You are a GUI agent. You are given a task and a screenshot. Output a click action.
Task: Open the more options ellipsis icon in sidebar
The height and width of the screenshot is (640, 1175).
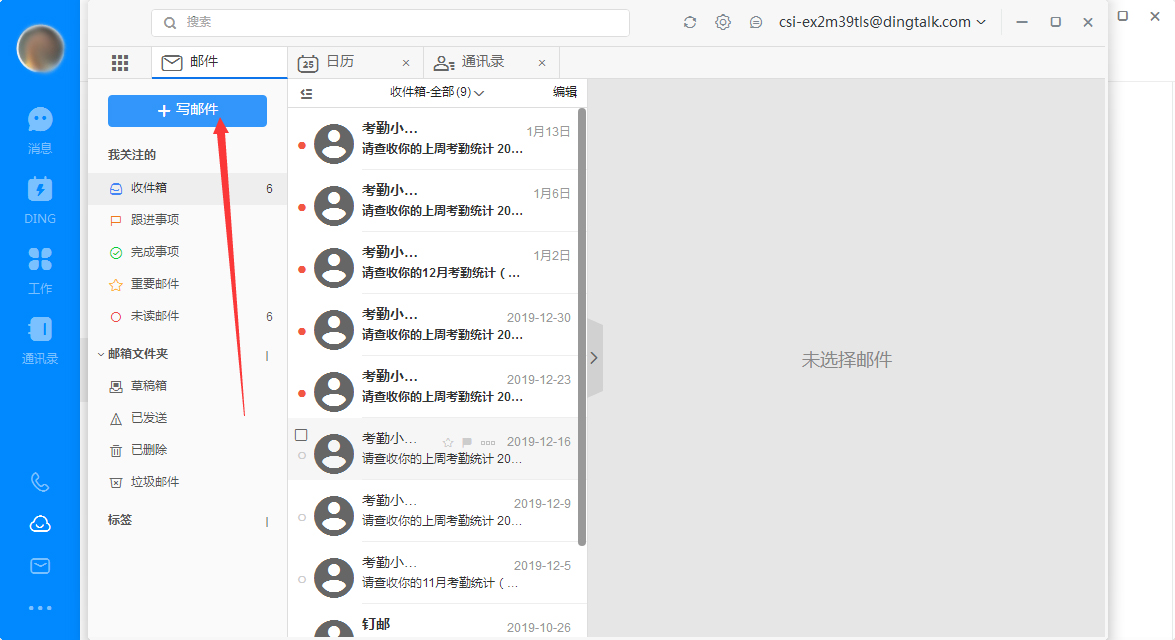[40, 605]
